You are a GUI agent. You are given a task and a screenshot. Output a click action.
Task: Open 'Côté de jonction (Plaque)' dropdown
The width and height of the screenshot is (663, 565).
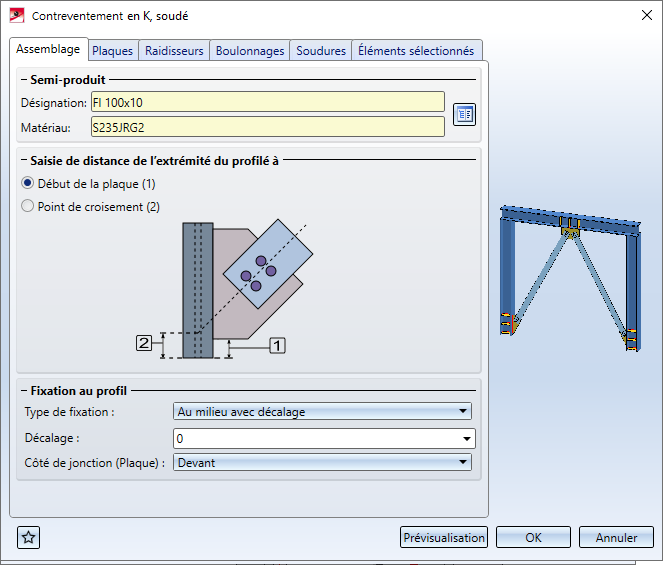(x=322, y=462)
